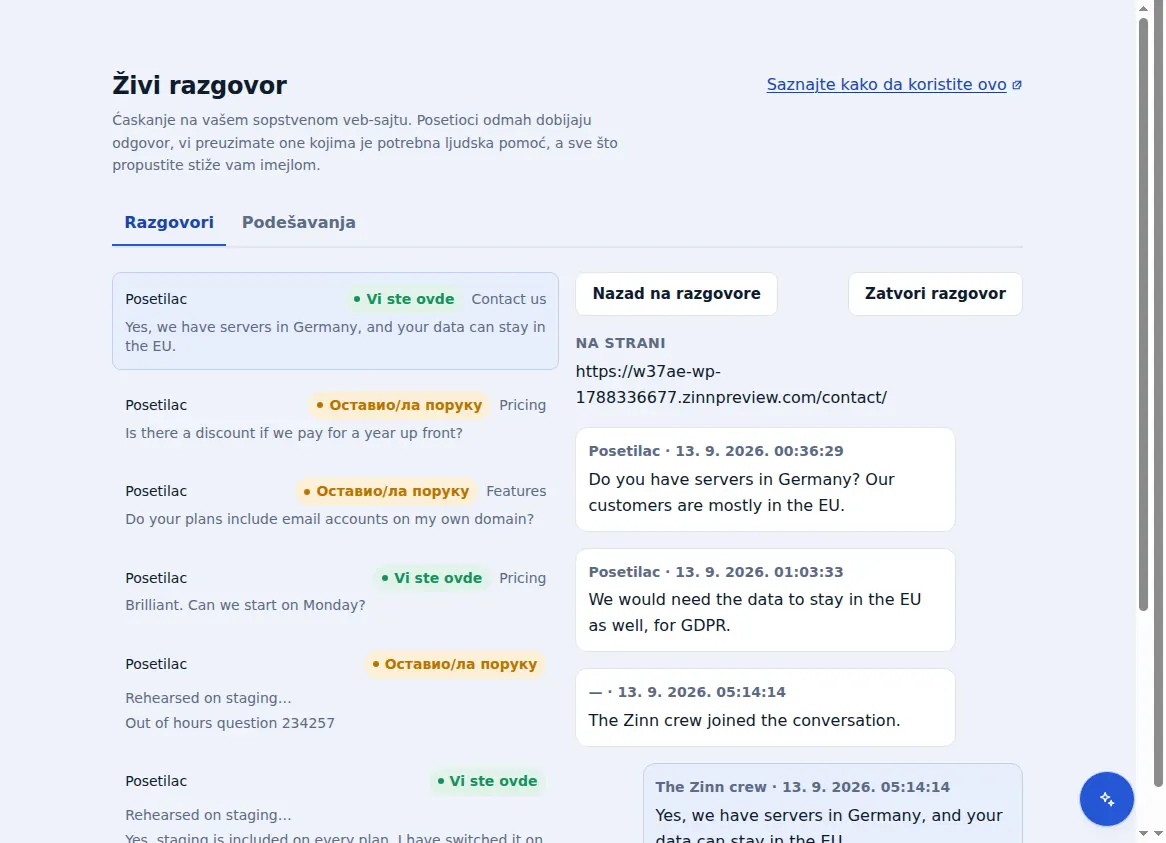Click 'Оставио/ла поруку' badge on out-of-hours conversation
This screenshot has width=1166, height=843.
coord(454,664)
